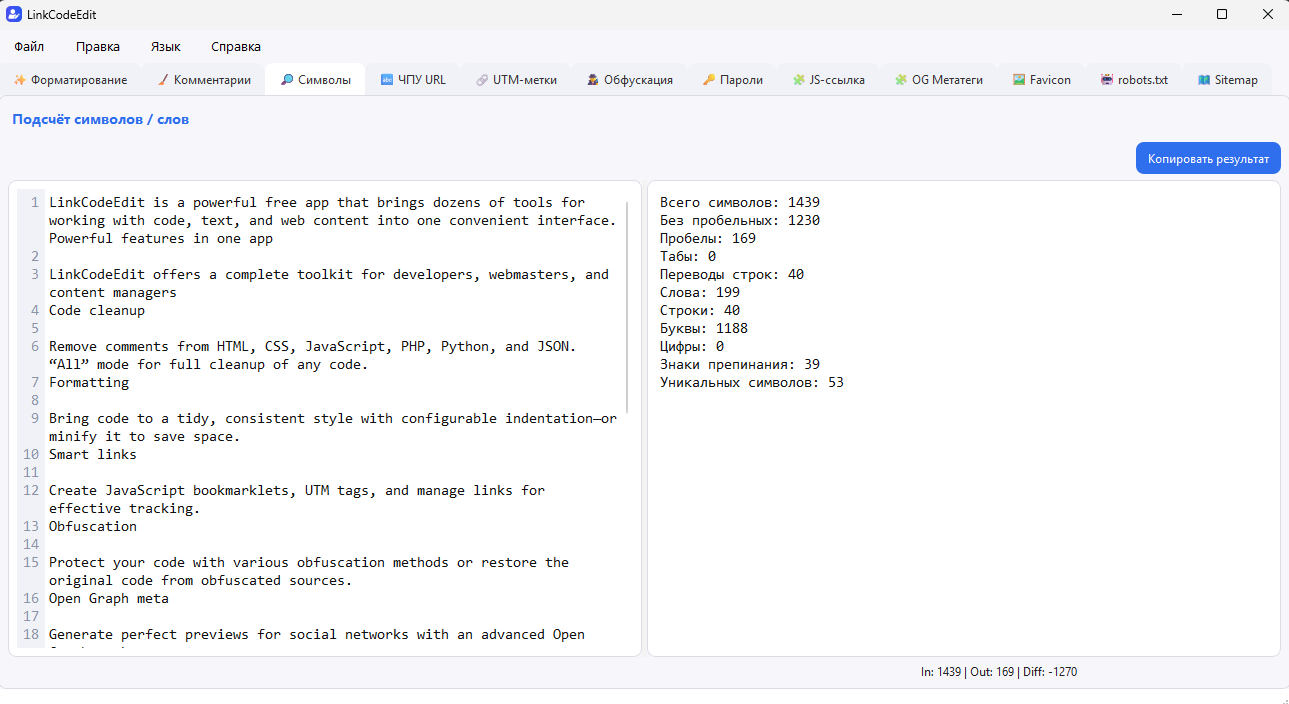Click the "Всего символов: 1439" result line

740,202
